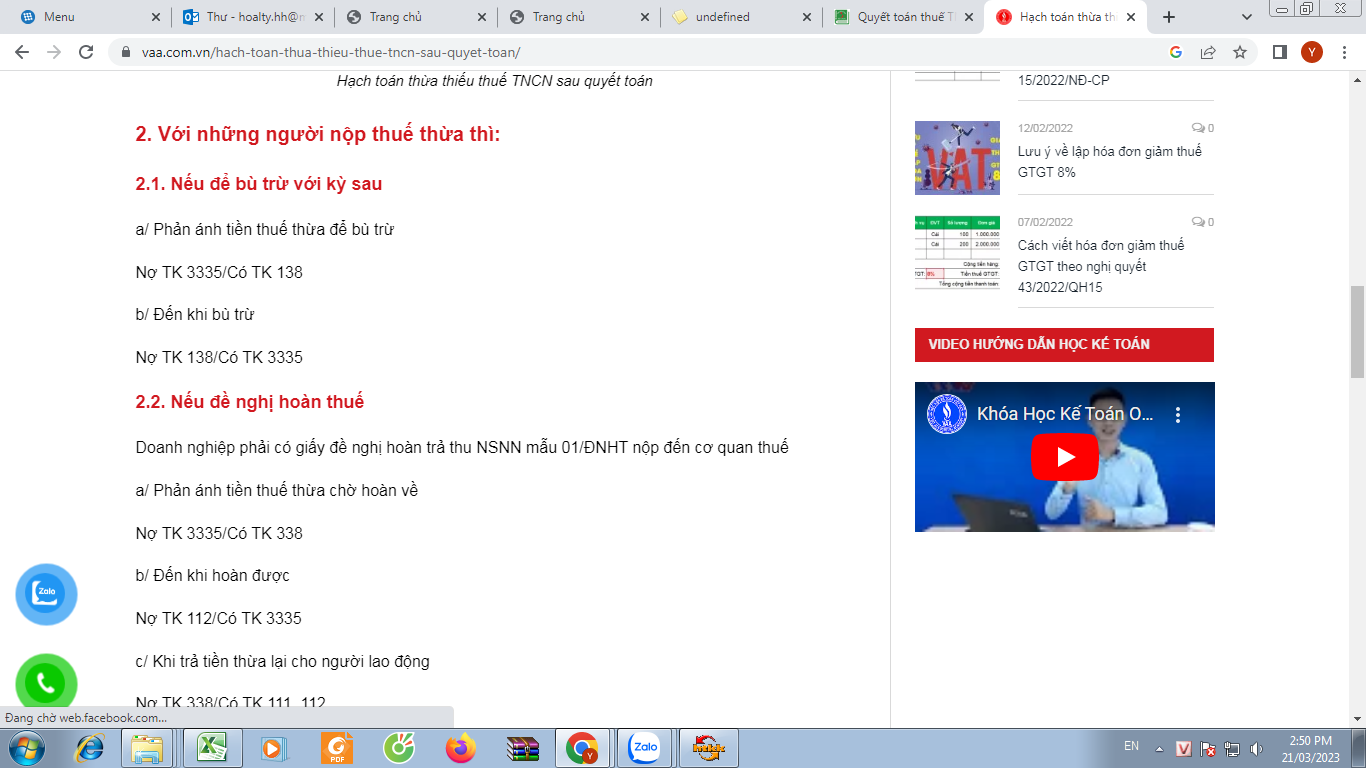Open article Cách viết hóa đơn giảm thuế GTGT

coord(1100,266)
